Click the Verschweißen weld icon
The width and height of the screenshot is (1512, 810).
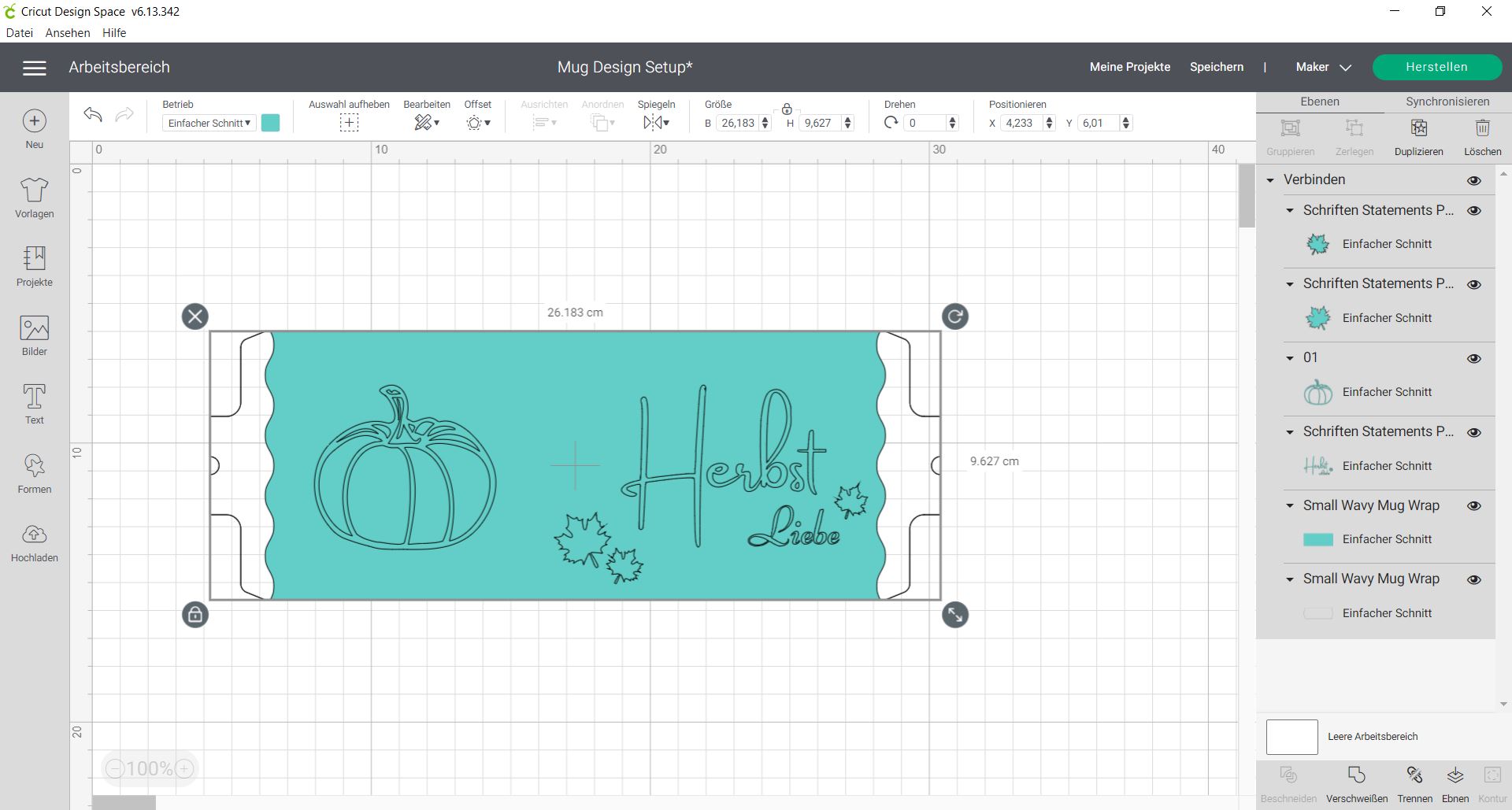1356,776
